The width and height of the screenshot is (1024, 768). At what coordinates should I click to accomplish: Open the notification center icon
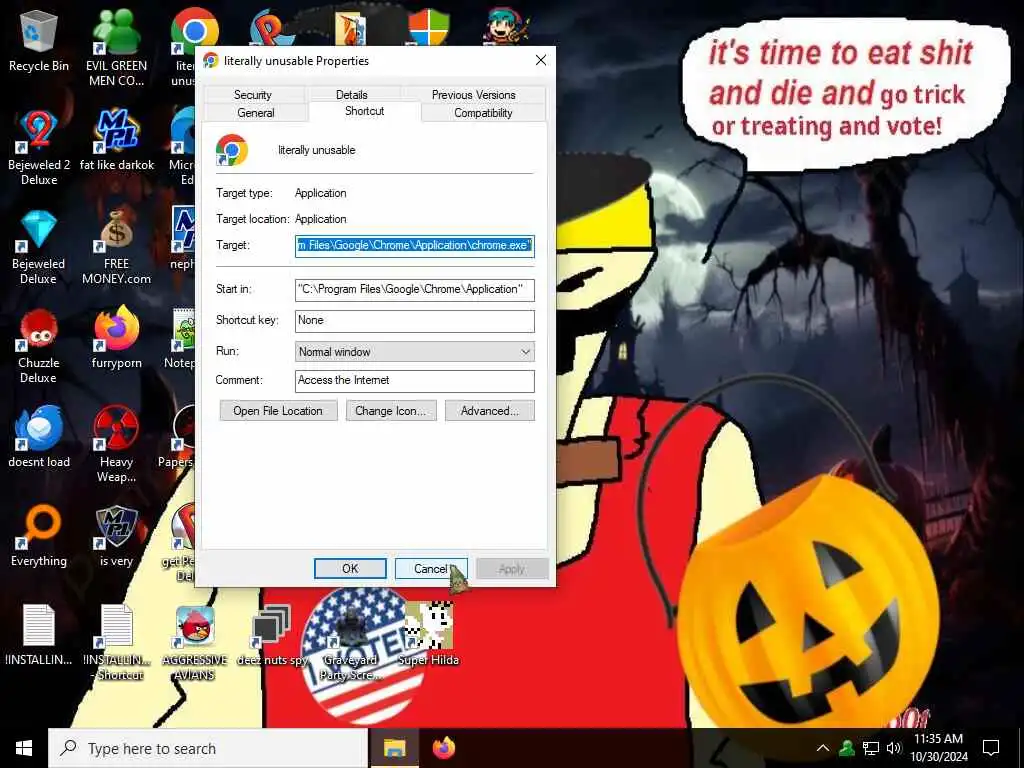pos(991,748)
